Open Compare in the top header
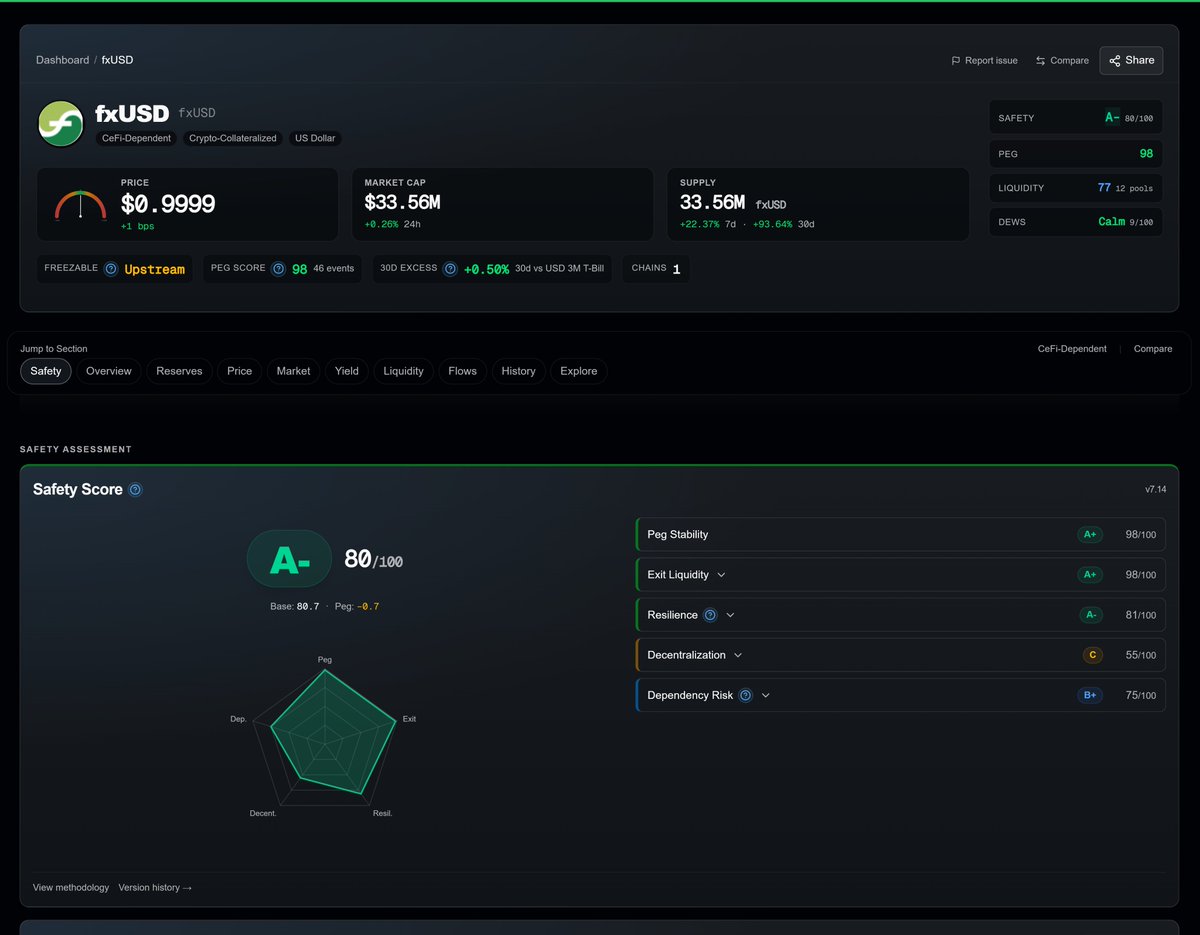The height and width of the screenshot is (935, 1200). coord(1062,61)
